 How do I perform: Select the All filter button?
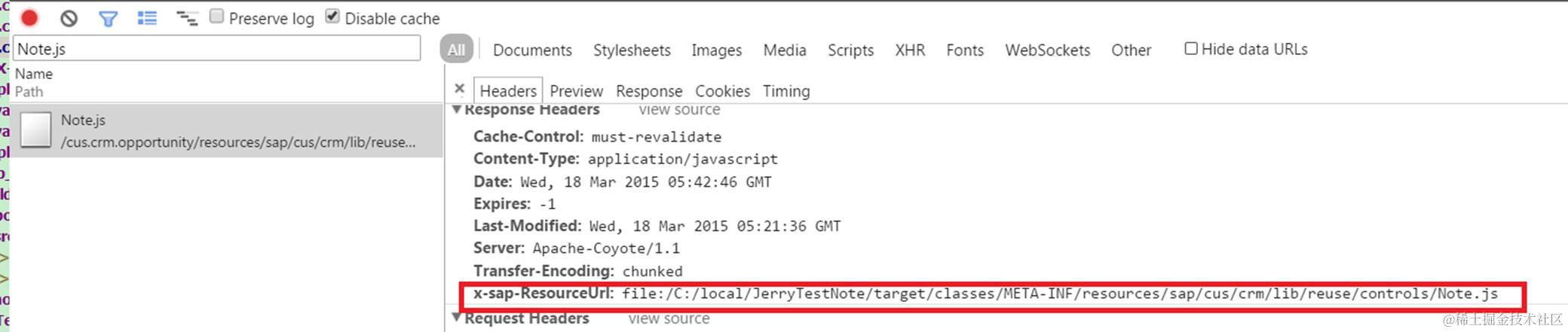456,50
